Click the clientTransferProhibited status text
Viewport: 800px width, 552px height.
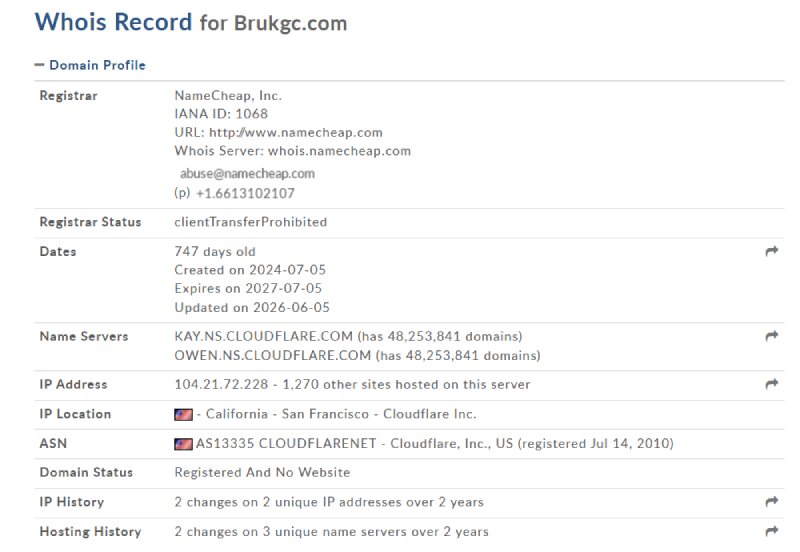tap(251, 222)
